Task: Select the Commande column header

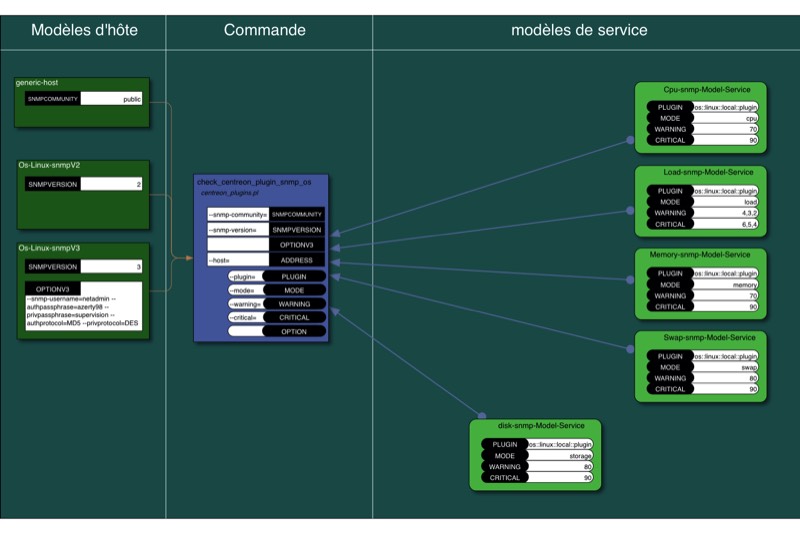Action: 265,30
